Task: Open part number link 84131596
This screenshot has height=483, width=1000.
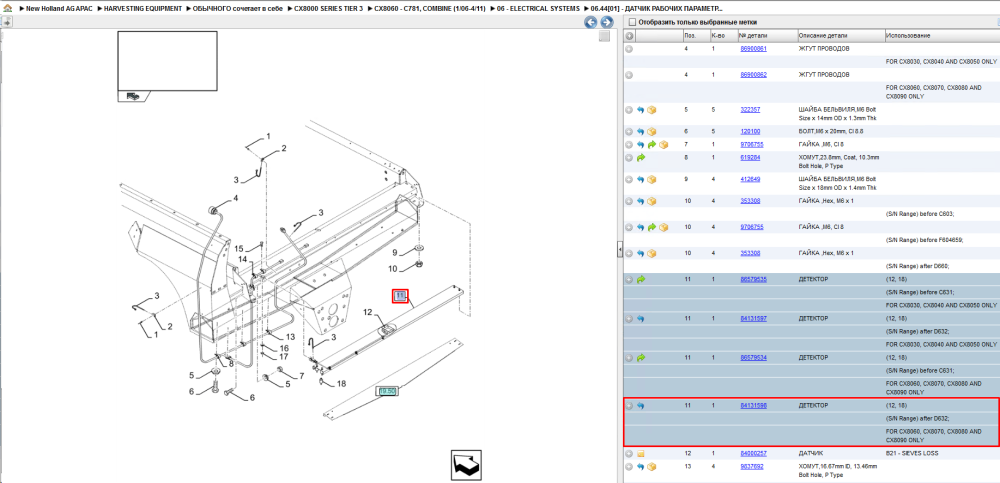Action: [x=753, y=406]
